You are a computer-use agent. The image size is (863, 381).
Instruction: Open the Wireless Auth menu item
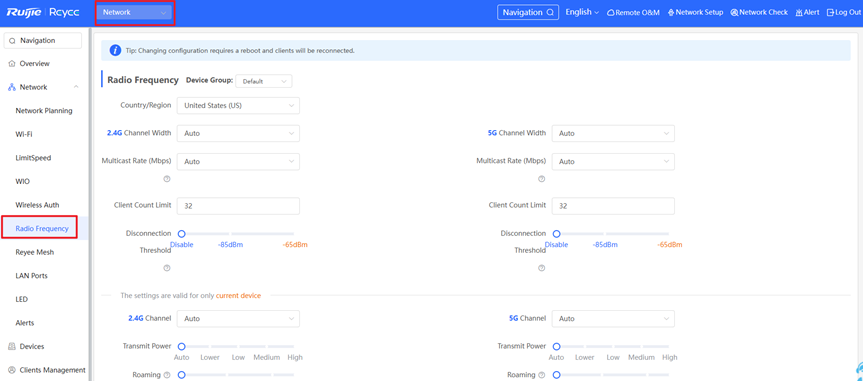pyautogui.click(x=37, y=205)
